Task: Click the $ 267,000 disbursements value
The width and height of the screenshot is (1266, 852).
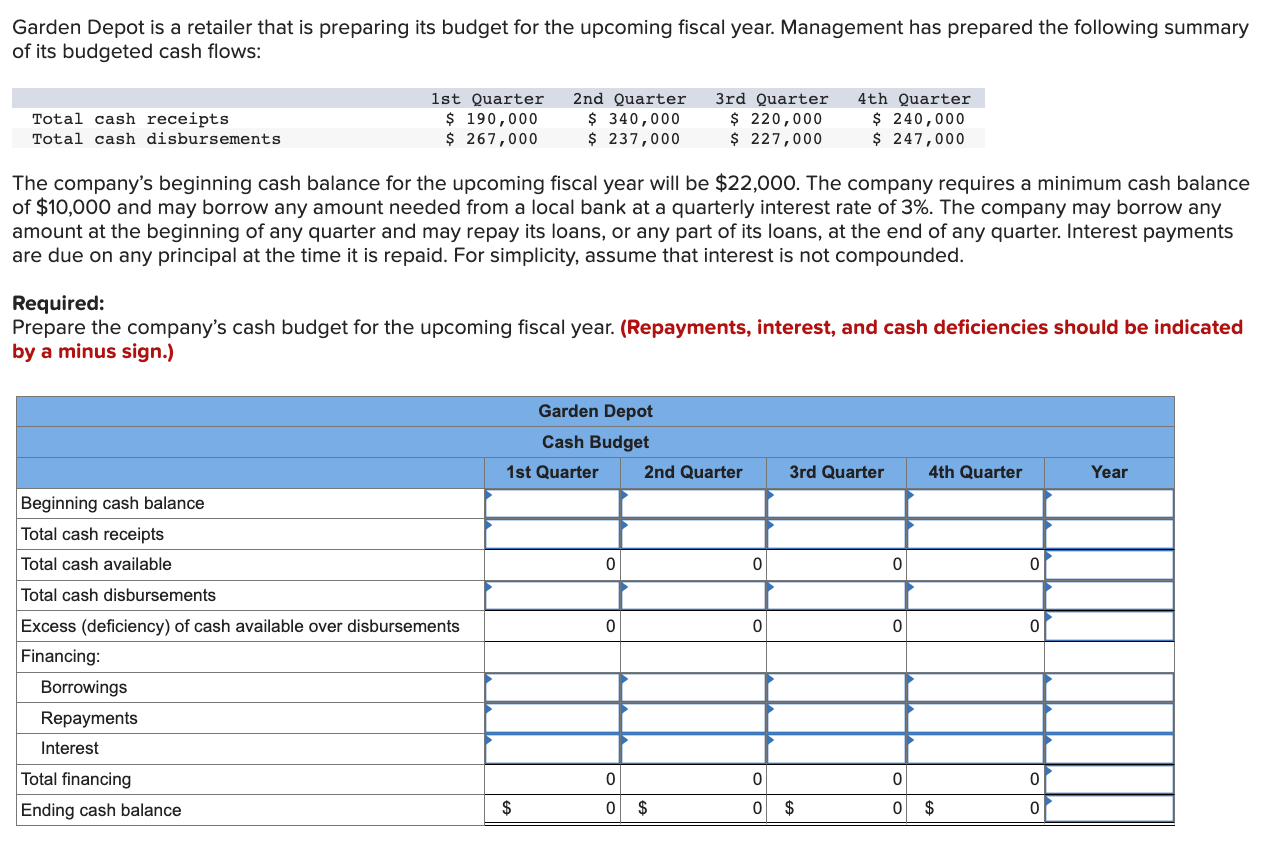Action: coord(491,139)
